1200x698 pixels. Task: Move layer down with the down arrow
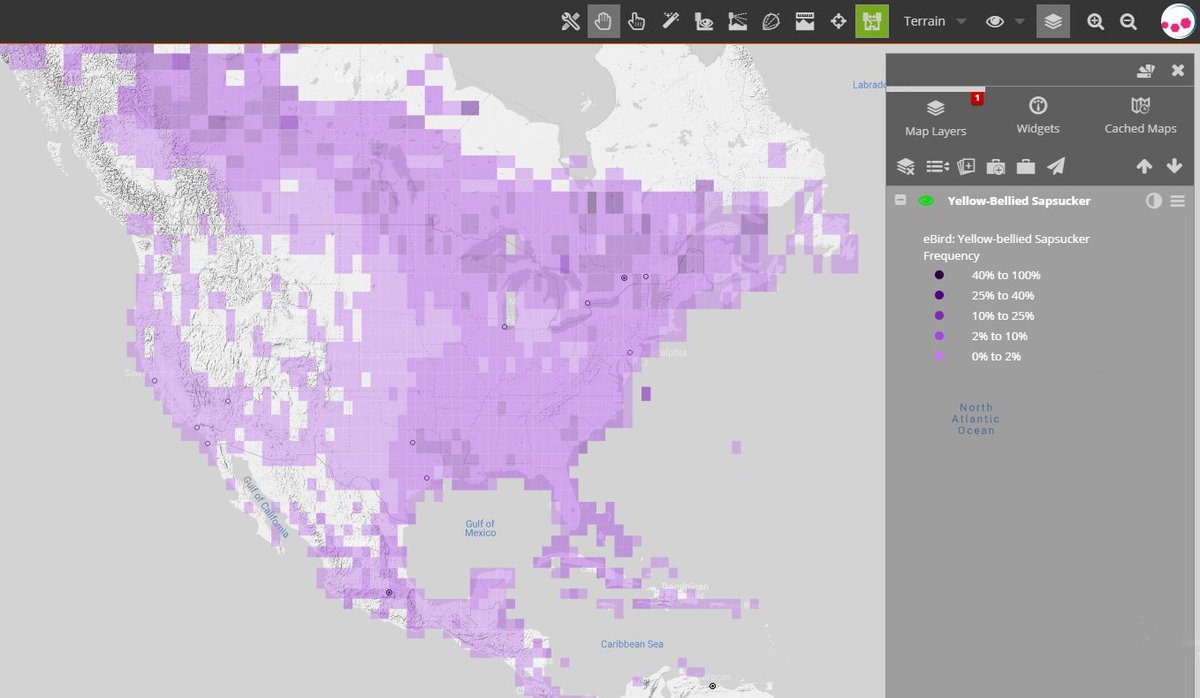[1175, 166]
